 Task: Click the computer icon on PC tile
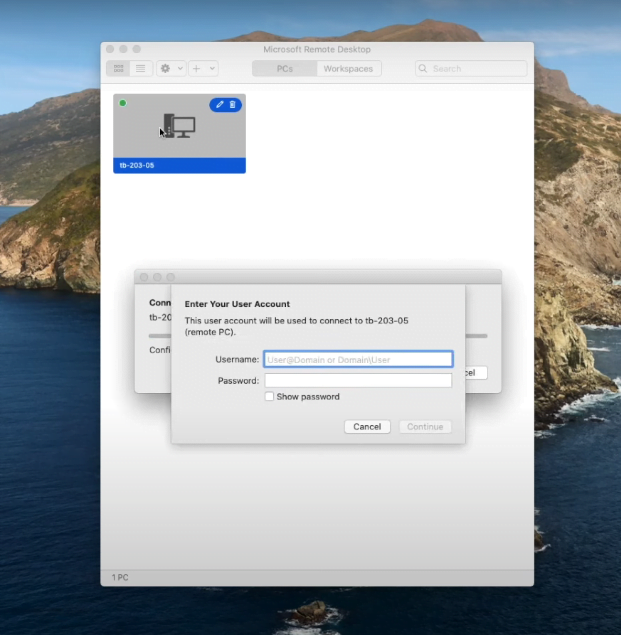pyautogui.click(x=180, y=127)
